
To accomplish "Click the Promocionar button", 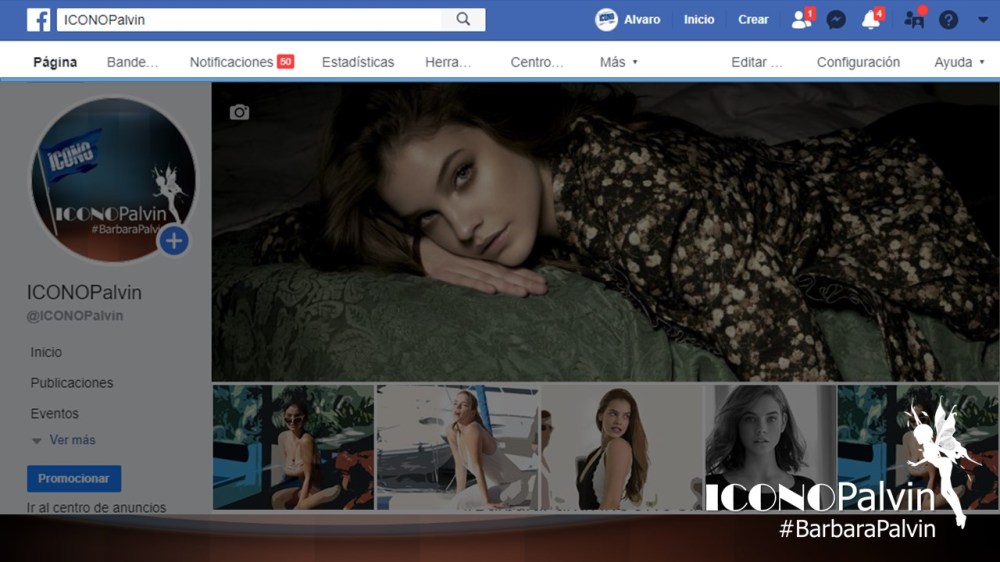I will [74, 478].
